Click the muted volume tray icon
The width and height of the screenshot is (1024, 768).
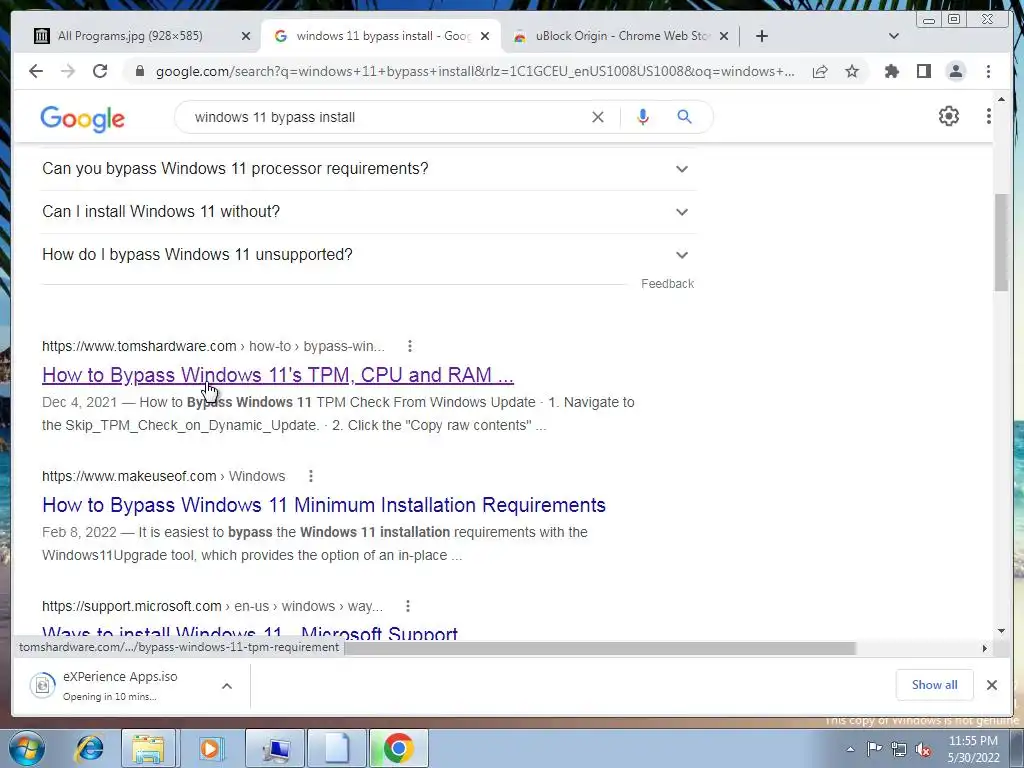pos(923,749)
